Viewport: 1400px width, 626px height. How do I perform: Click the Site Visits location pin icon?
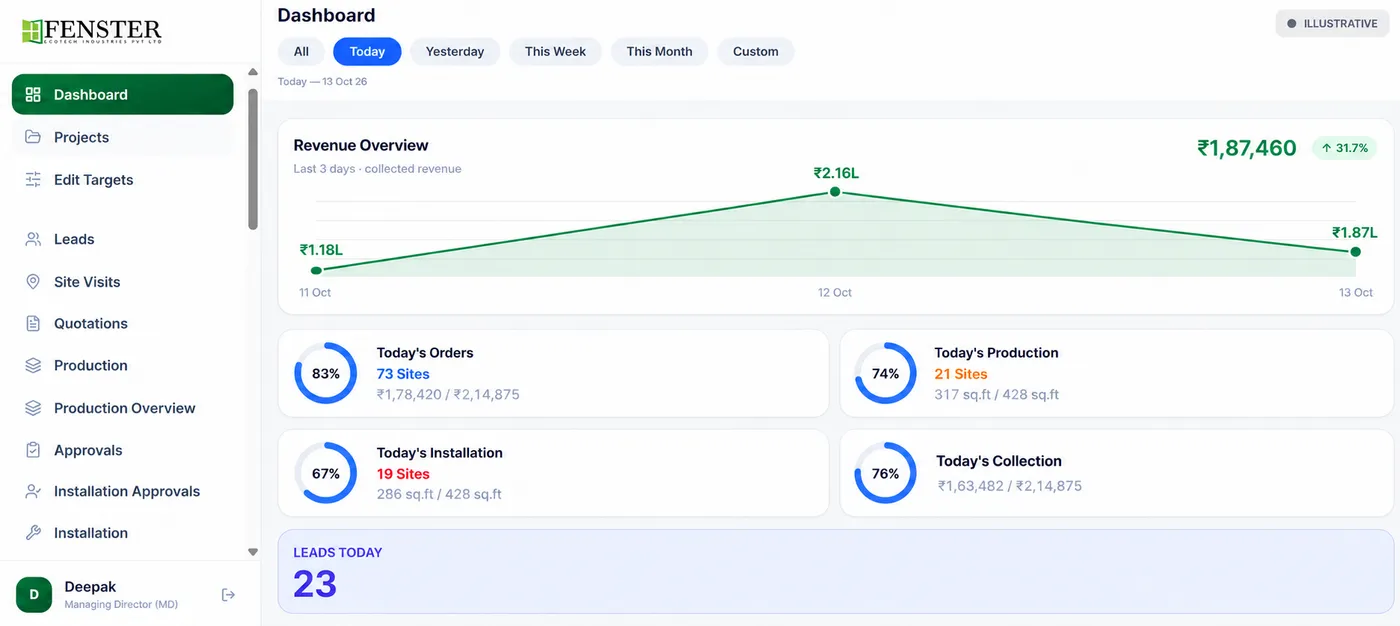click(x=33, y=282)
